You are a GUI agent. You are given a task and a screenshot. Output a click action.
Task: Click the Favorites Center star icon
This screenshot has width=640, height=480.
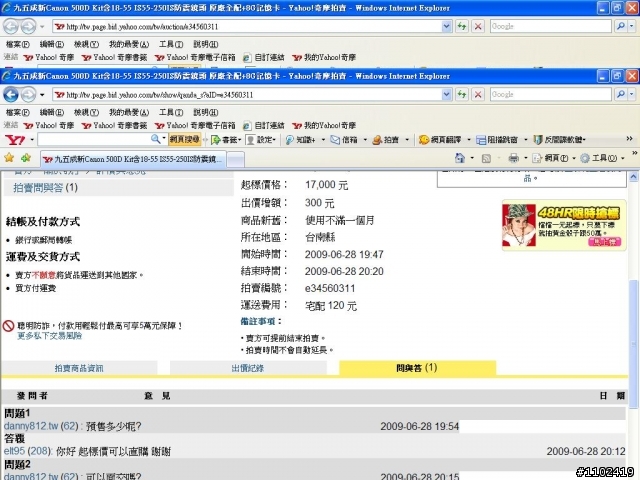coord(9,158)
